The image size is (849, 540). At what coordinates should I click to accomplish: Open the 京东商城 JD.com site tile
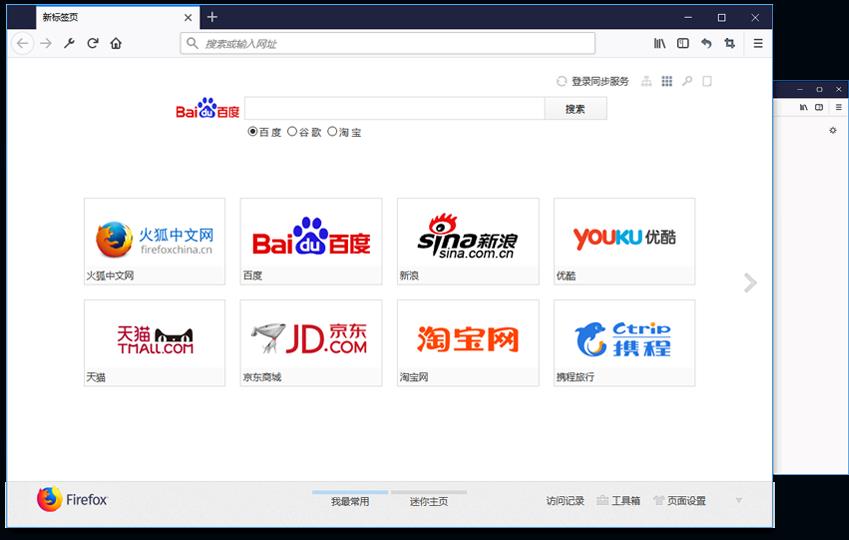click(x=311, y=343)
